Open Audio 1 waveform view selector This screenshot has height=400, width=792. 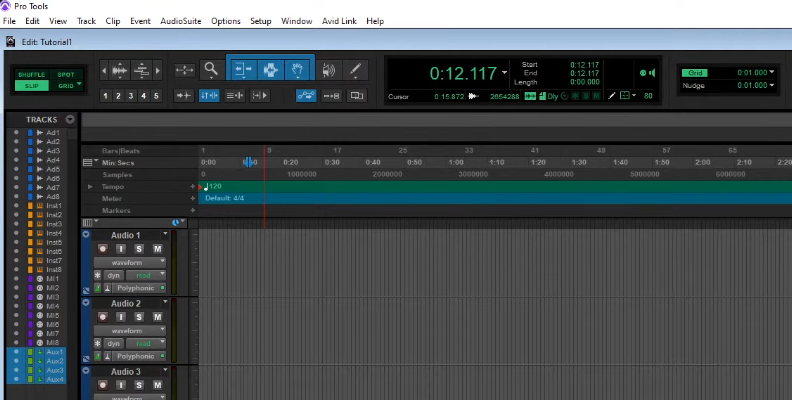[127, 262]
